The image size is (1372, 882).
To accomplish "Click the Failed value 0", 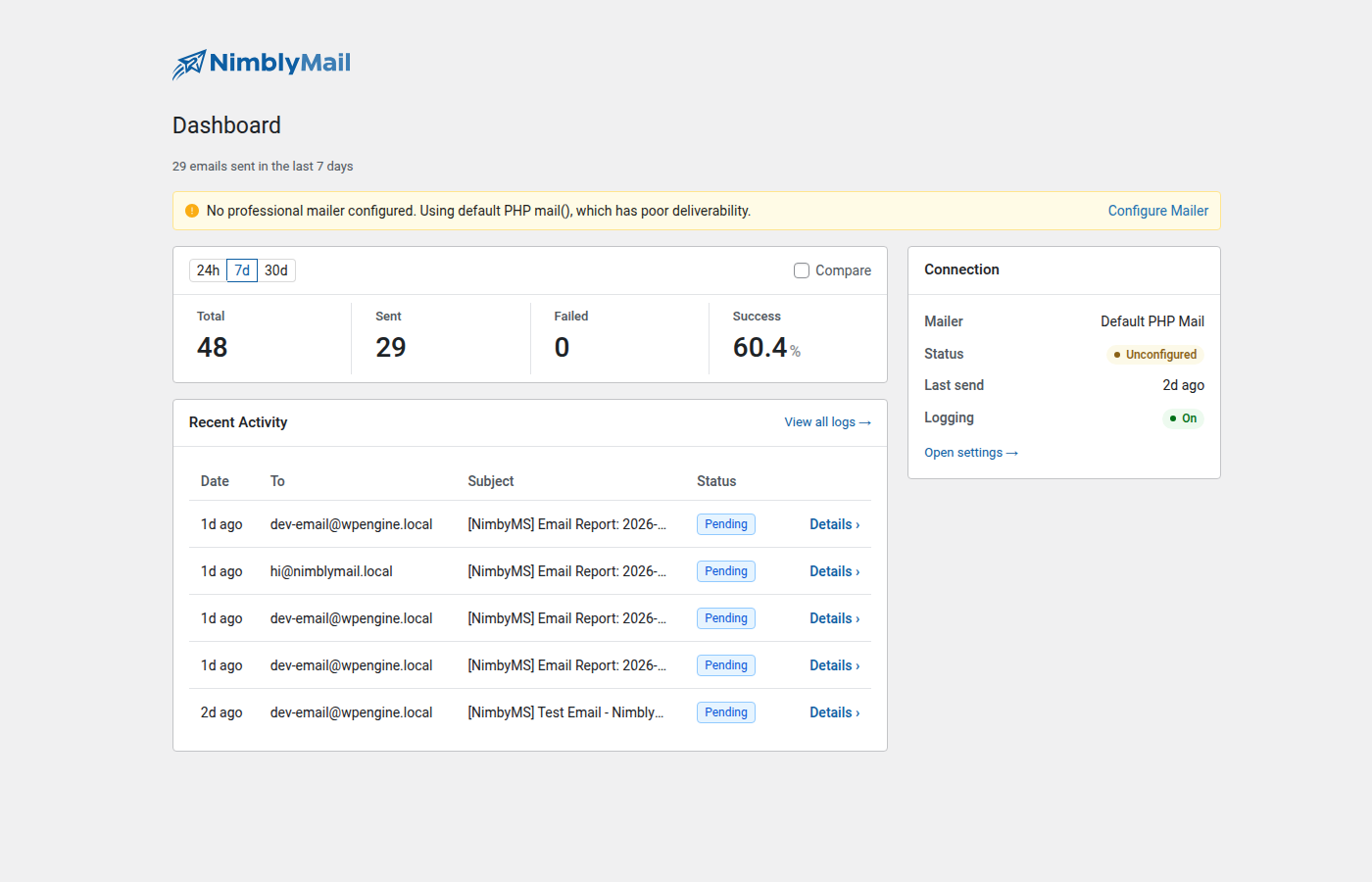I will coord(562,347).
